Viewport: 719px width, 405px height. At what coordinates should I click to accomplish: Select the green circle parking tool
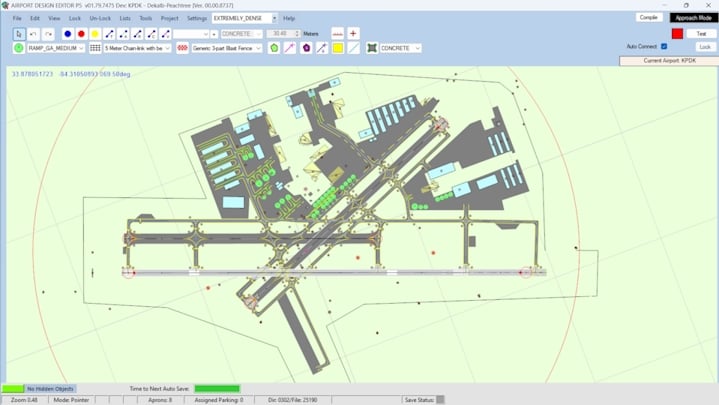pos(19,48)
